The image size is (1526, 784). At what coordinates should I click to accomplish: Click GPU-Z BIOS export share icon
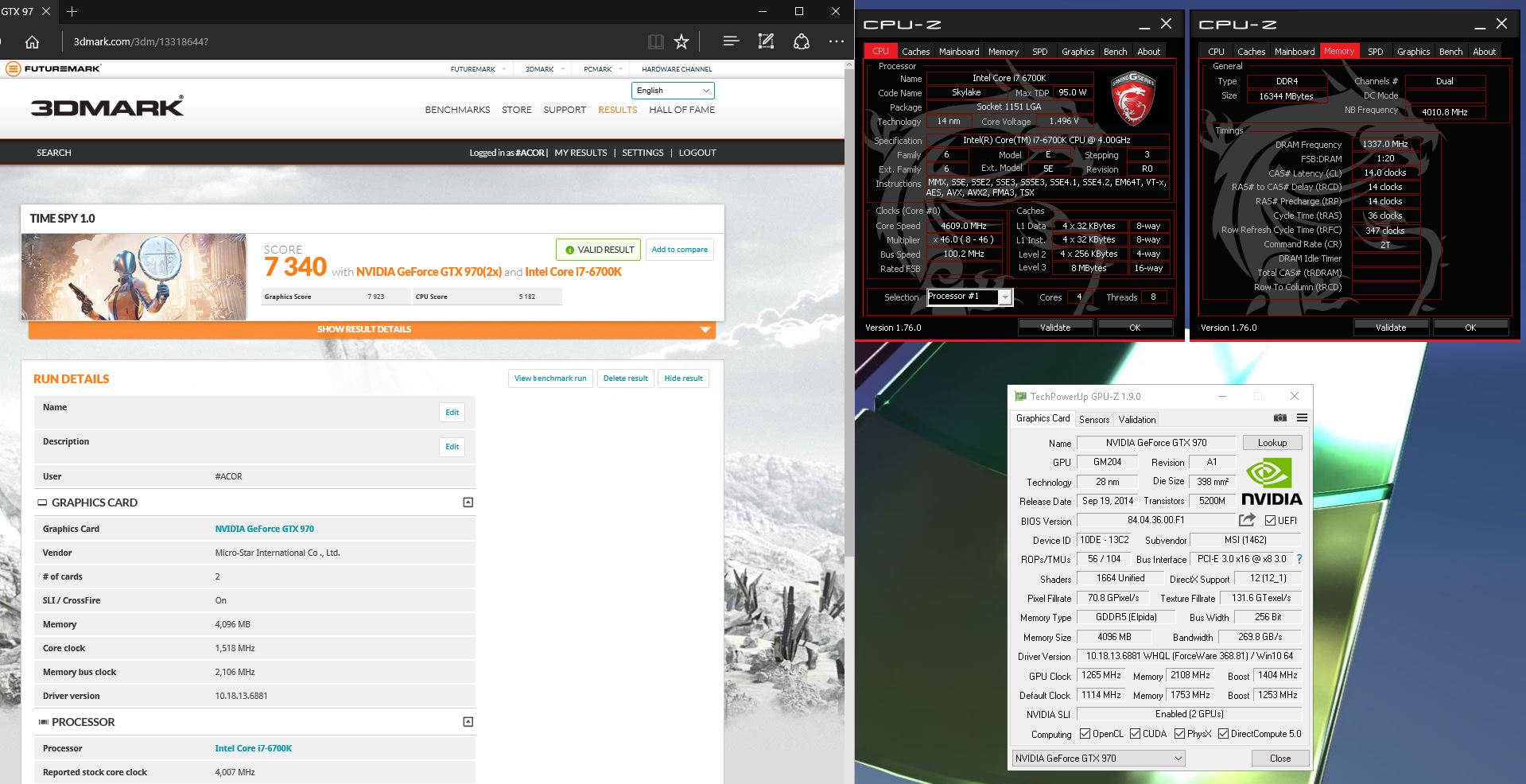[x=1247, y=520]
